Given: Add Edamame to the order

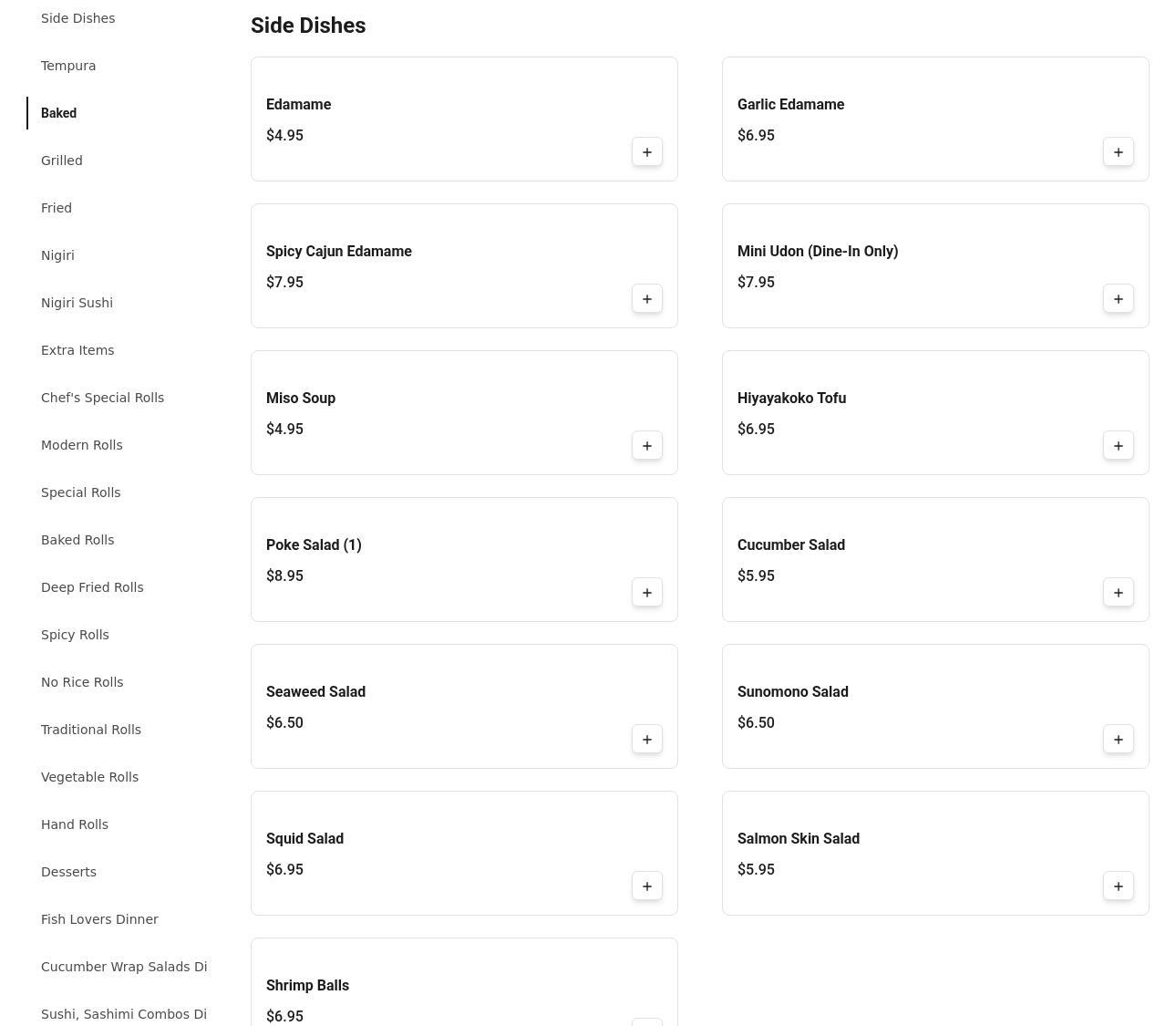Looking at the screenshot, I should (647, 152).
